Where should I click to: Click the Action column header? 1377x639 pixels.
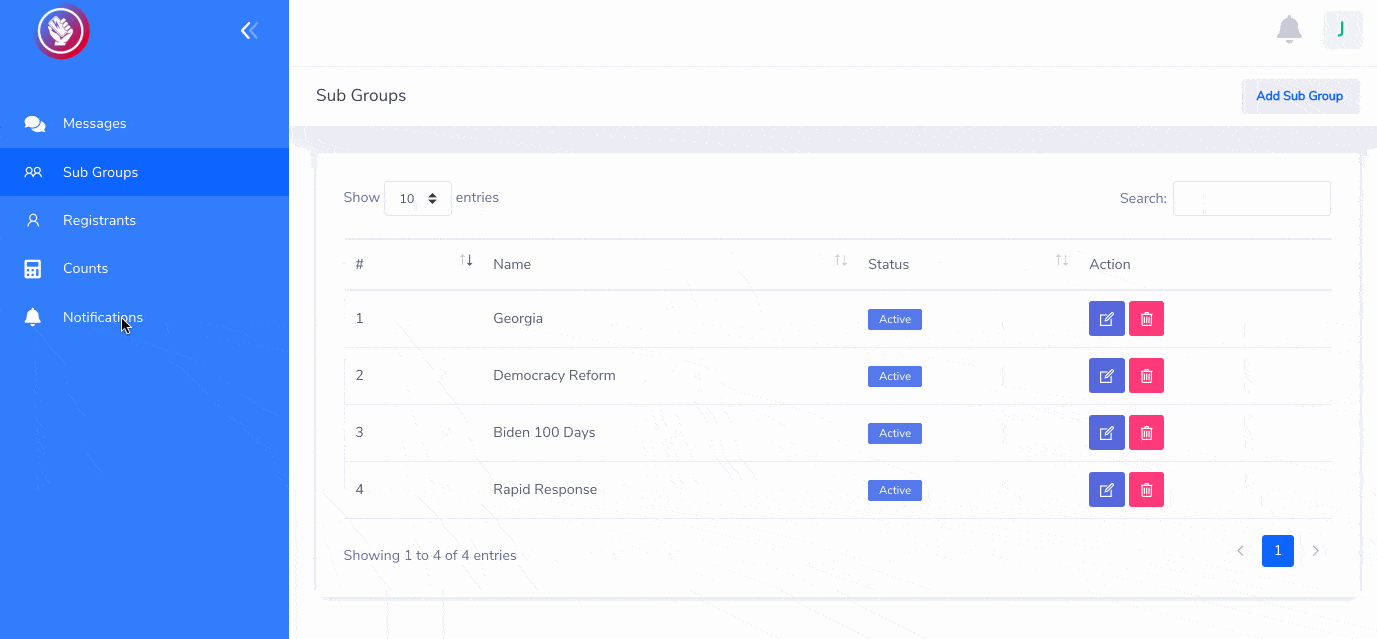1110,264
